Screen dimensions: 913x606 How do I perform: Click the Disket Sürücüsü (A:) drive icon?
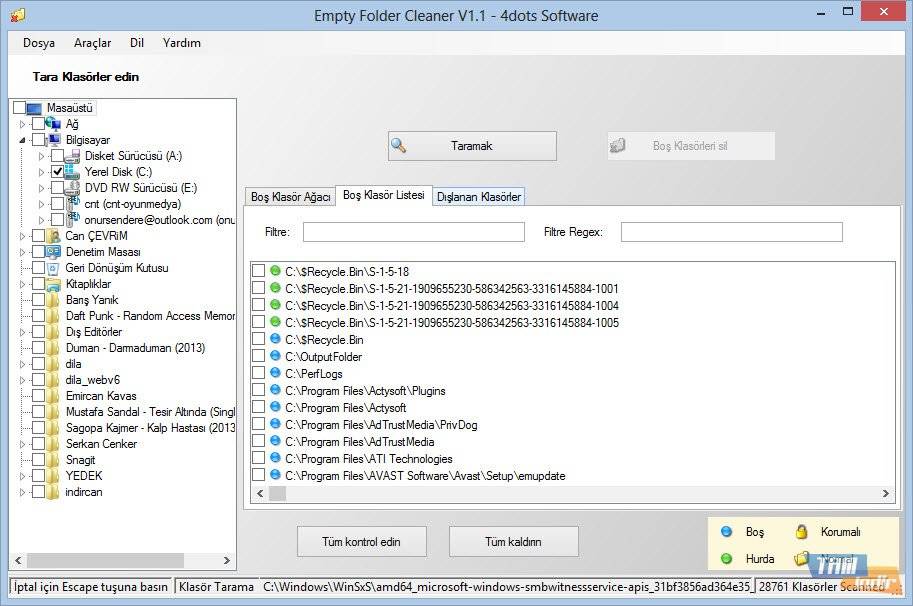point(73,156)
